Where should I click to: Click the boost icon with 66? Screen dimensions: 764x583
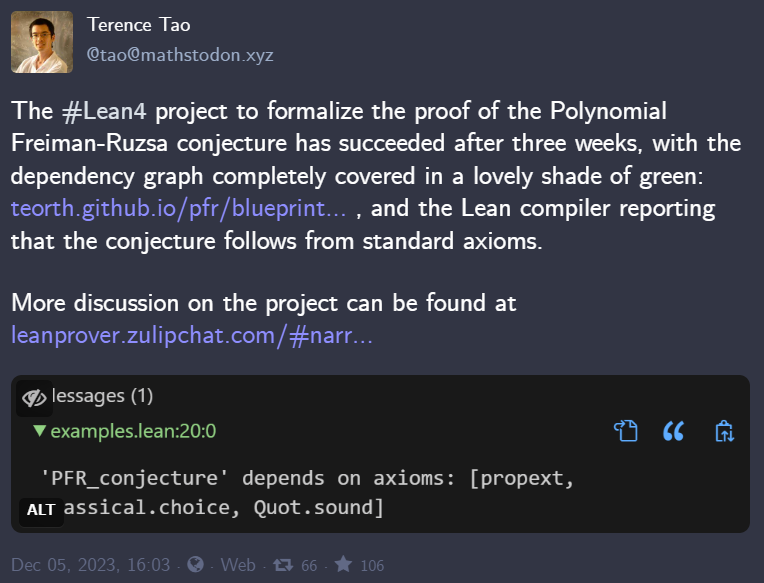coord(284,565)
